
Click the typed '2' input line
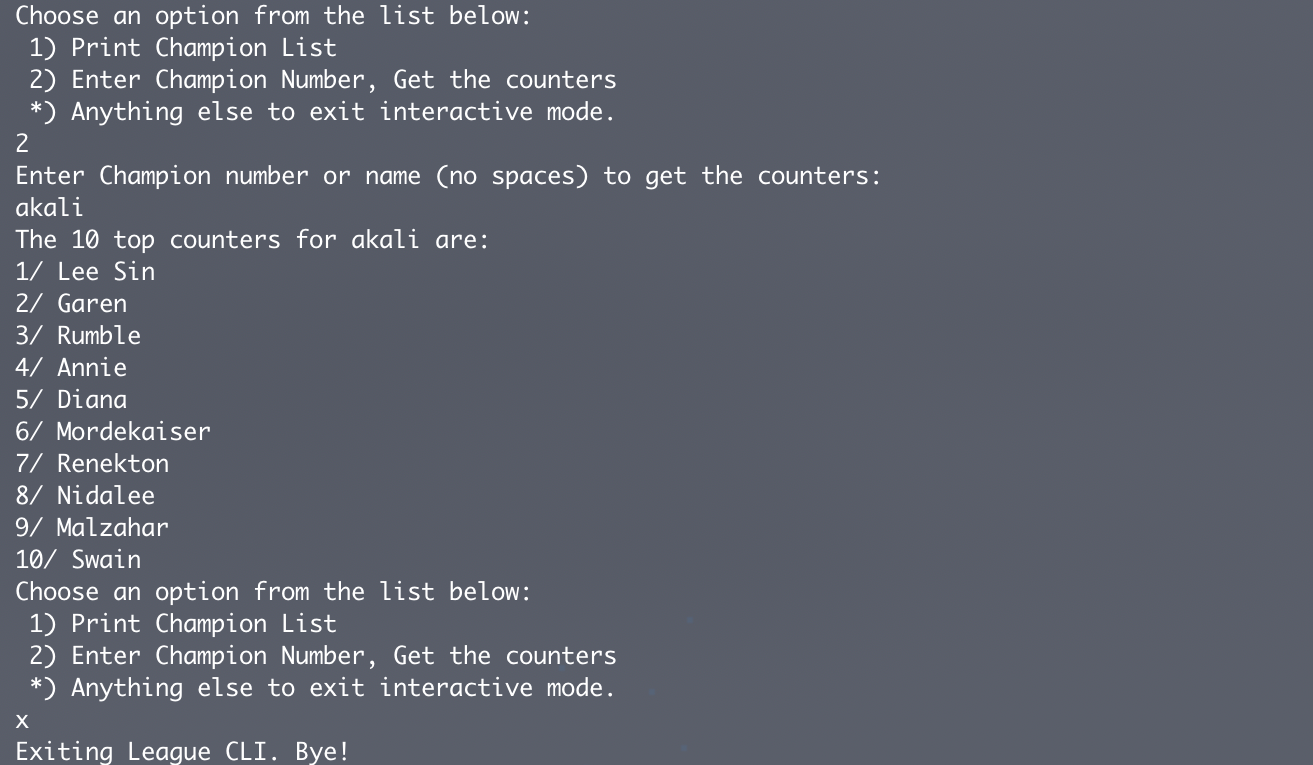(22, 143)
